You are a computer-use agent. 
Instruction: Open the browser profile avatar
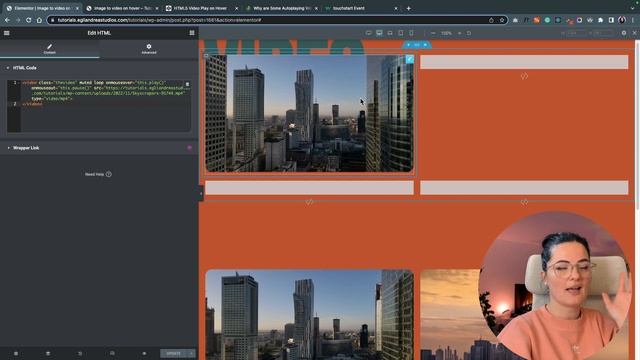click(x=622, y=20)
